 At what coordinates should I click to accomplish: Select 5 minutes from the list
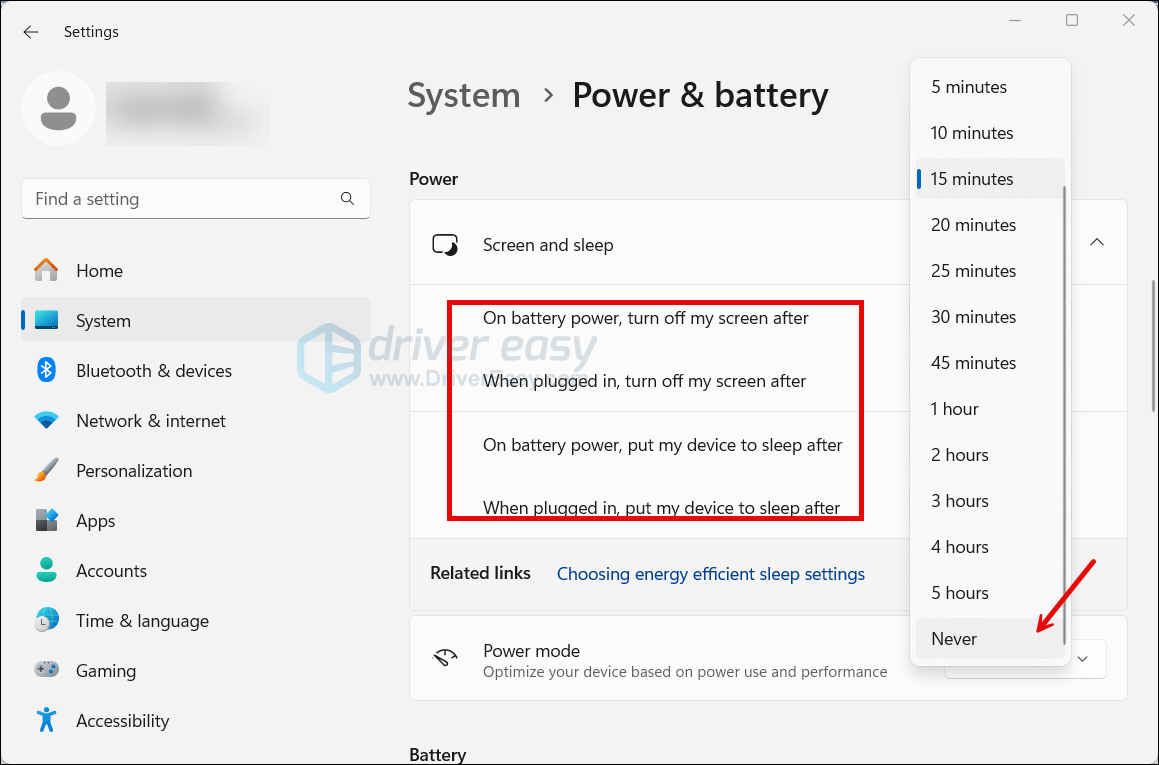coord(969,87)
